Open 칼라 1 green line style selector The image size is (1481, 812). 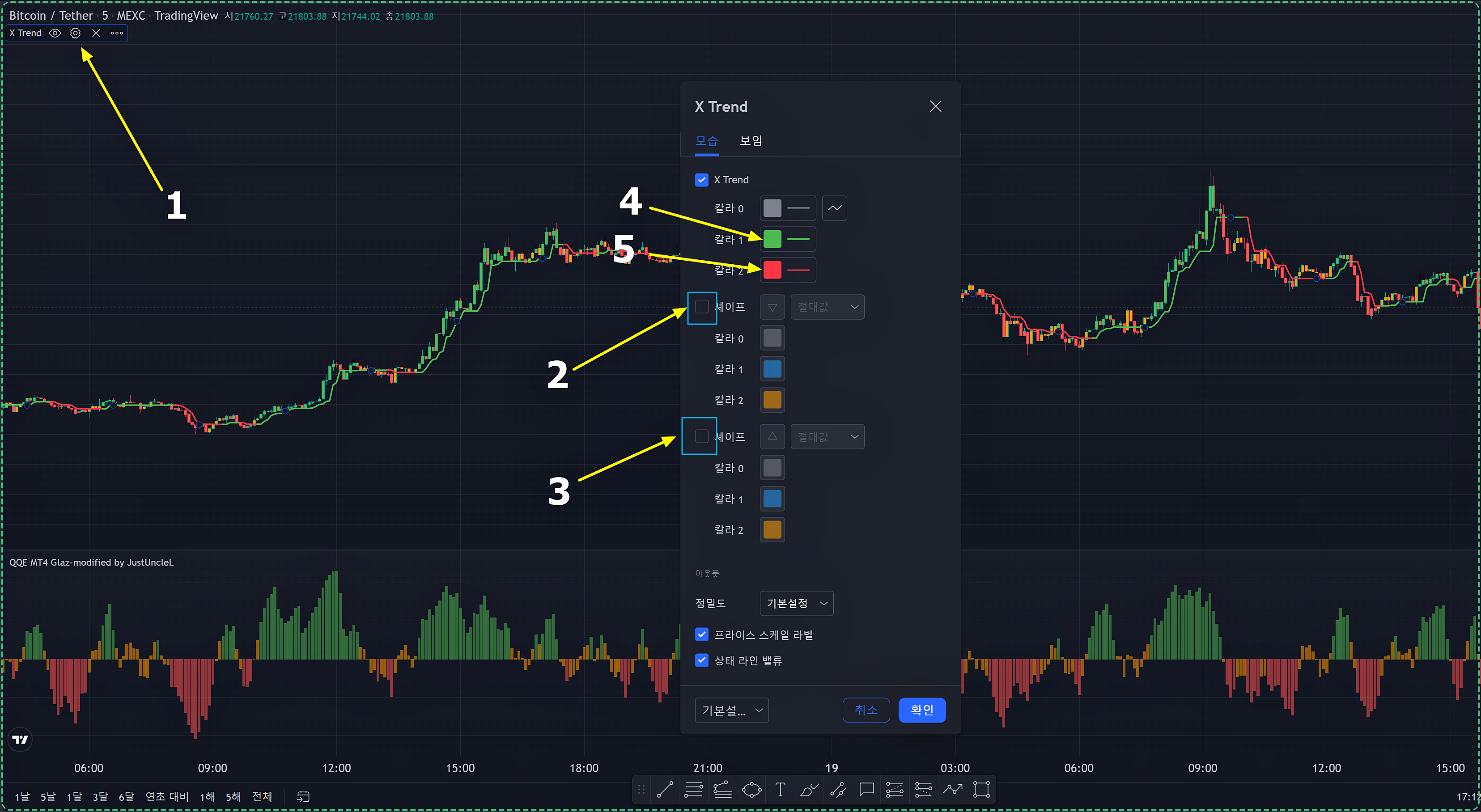[x=798, y=239]
